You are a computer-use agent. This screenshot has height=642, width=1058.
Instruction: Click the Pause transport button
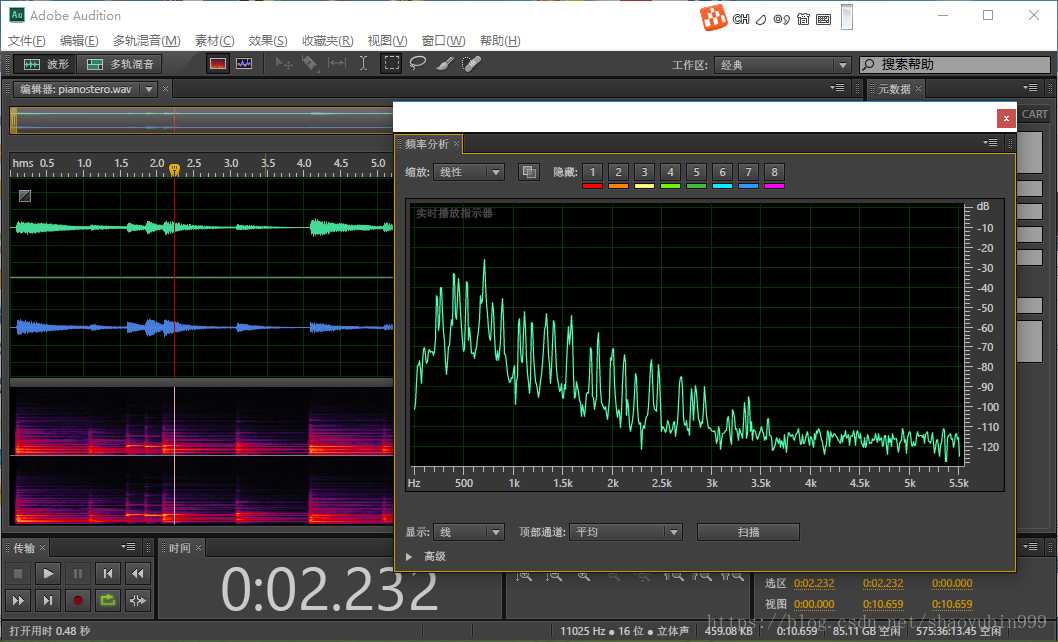[78, 574]
